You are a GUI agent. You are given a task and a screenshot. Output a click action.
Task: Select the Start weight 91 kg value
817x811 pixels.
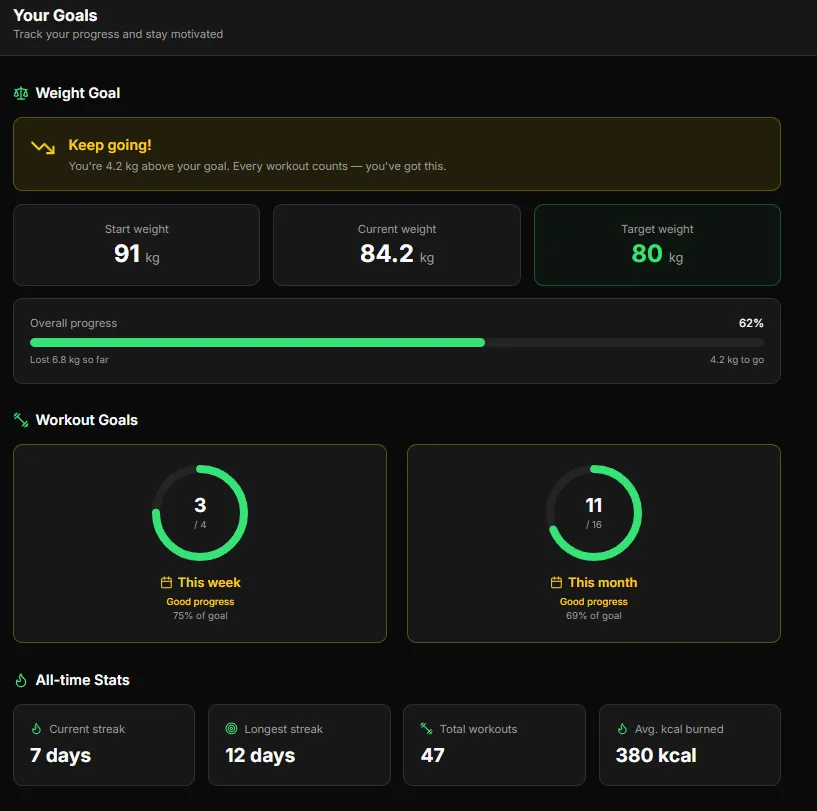pyautogui.click(x=137, y=254)
